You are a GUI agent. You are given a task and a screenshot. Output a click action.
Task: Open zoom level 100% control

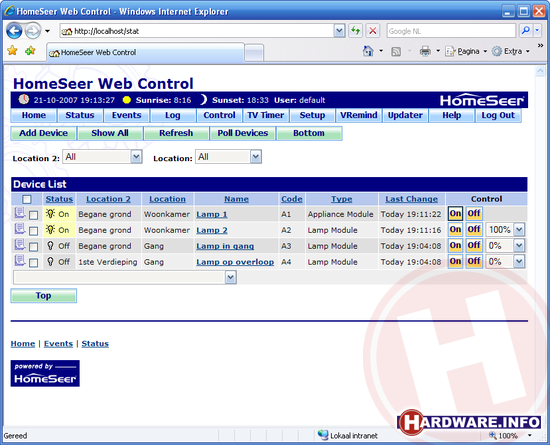[x=510, y=436]
